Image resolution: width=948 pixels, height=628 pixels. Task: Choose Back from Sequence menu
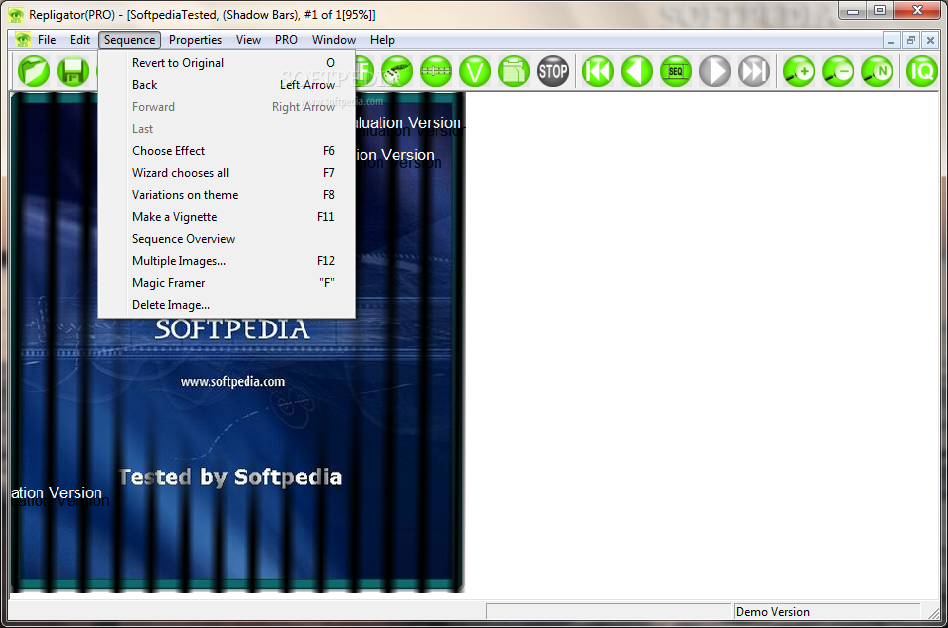click(x=227, y=85)
